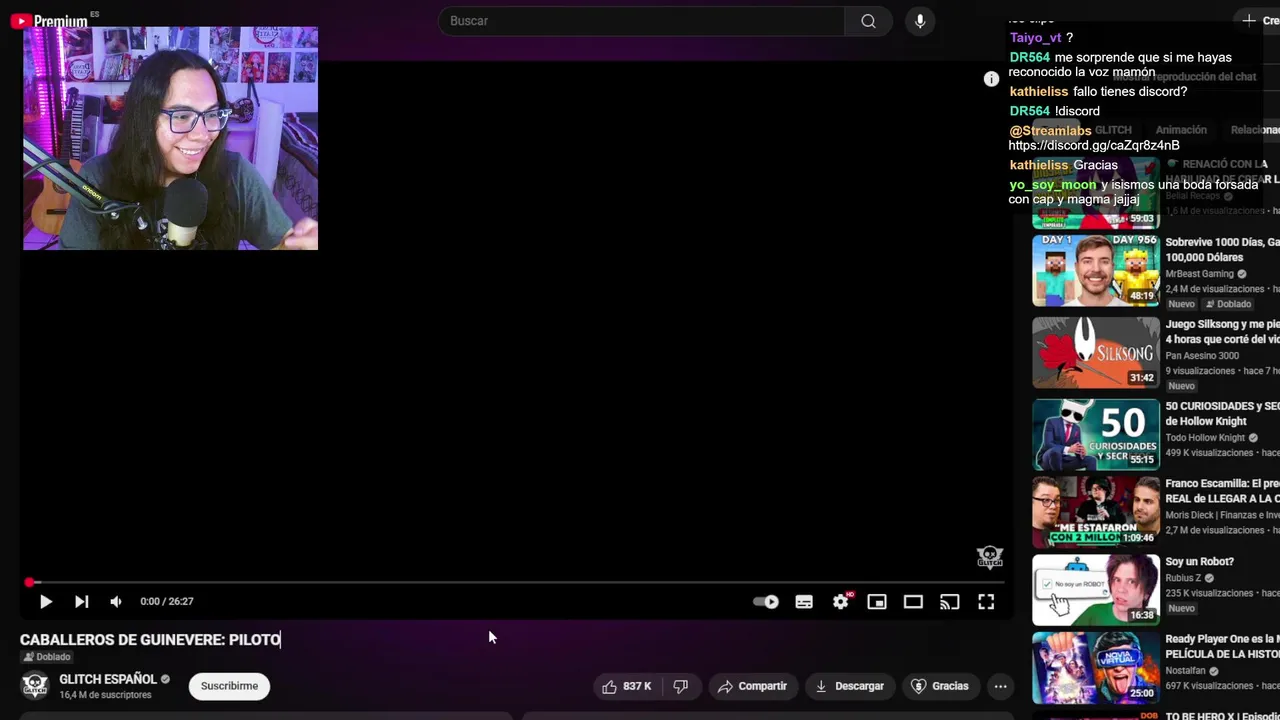Mute the video volume
The height and width of the screenshot is (720, 1280).
[x=116, y=601]
